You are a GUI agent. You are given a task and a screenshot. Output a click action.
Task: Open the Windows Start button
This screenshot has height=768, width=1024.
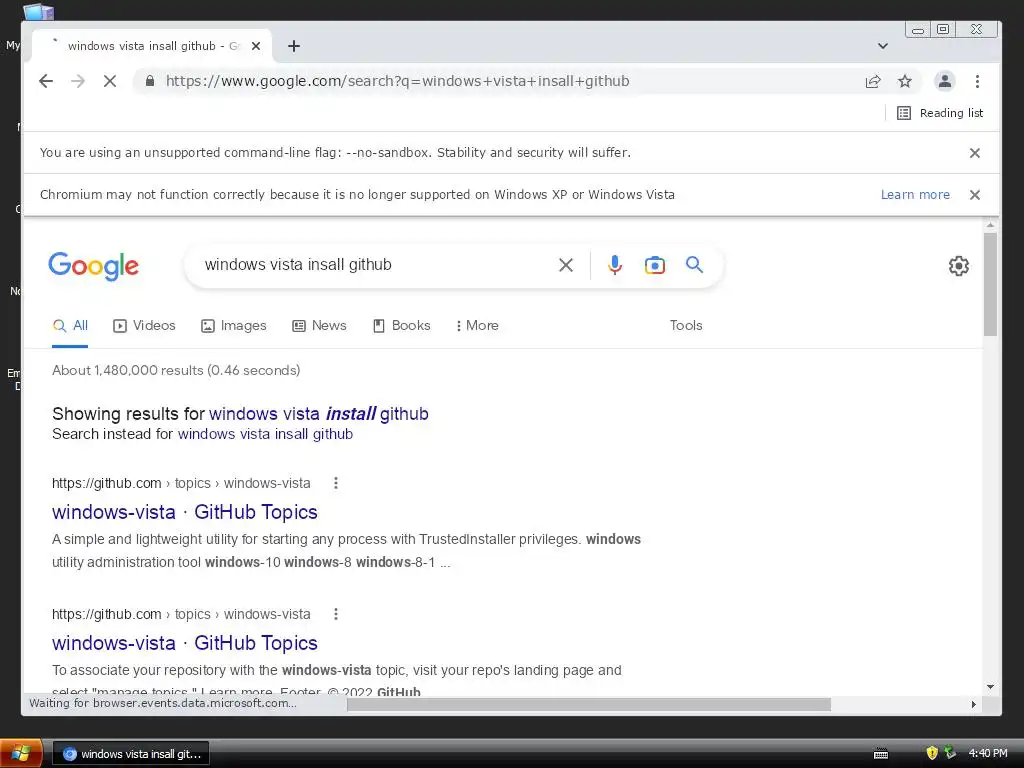click(21, 754)
